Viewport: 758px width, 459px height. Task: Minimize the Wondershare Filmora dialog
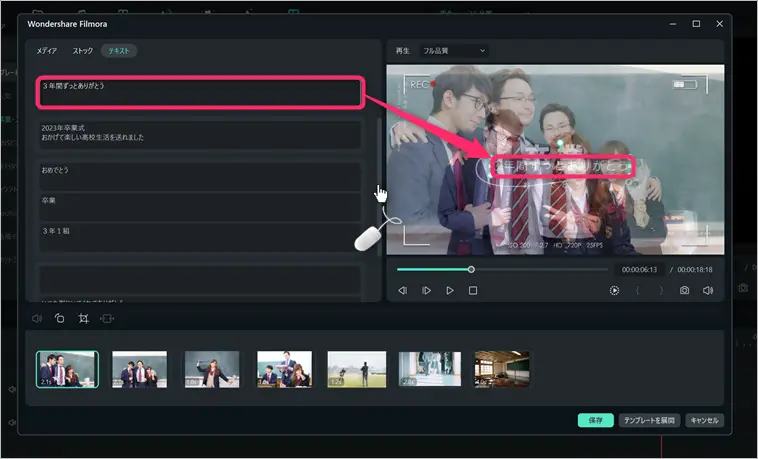673,24
